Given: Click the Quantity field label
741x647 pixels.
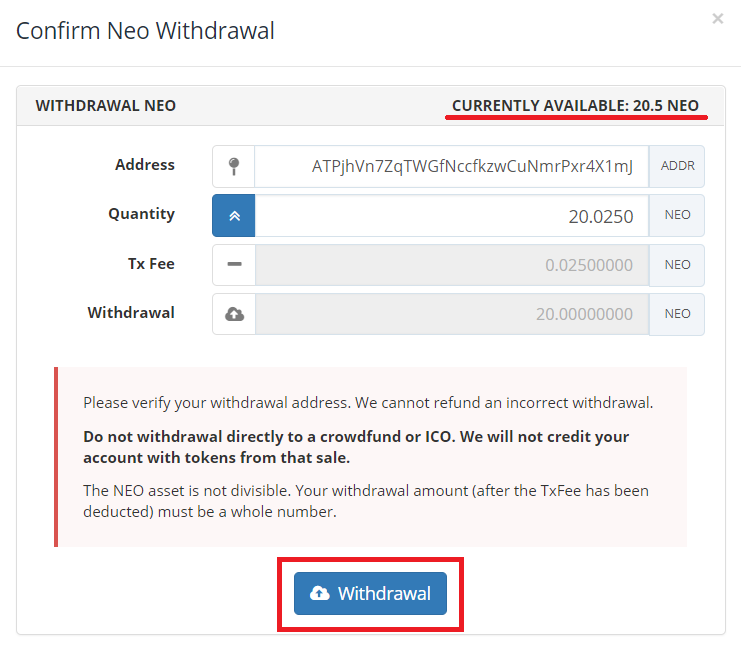Looking at the screenshot, I should tap(141, 214).
